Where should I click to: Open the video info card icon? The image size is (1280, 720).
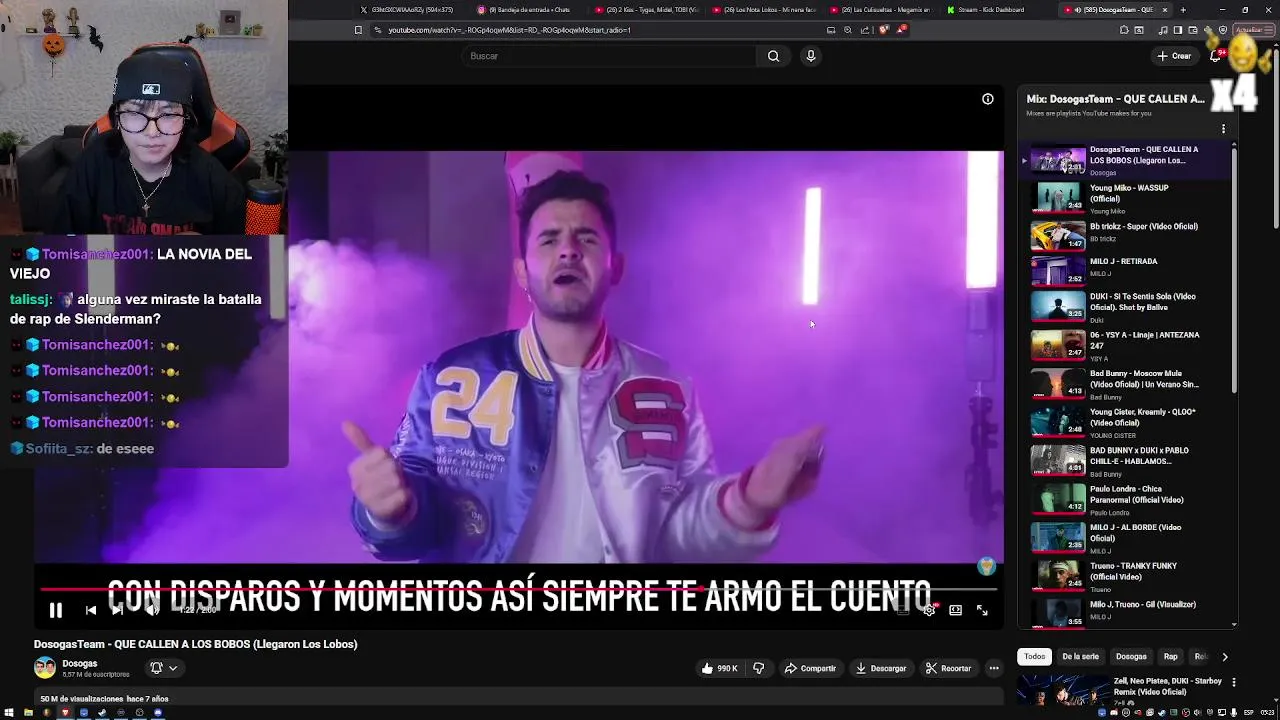click(987, 99)
